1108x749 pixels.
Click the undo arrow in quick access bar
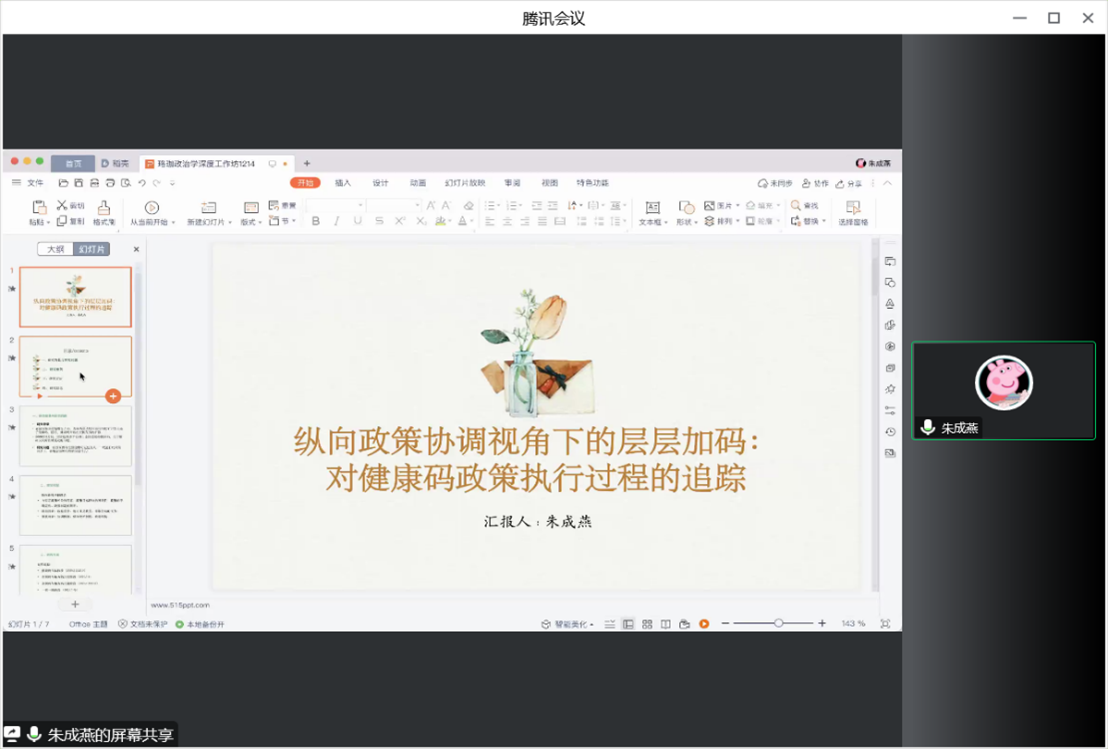[x=142, y=183]
